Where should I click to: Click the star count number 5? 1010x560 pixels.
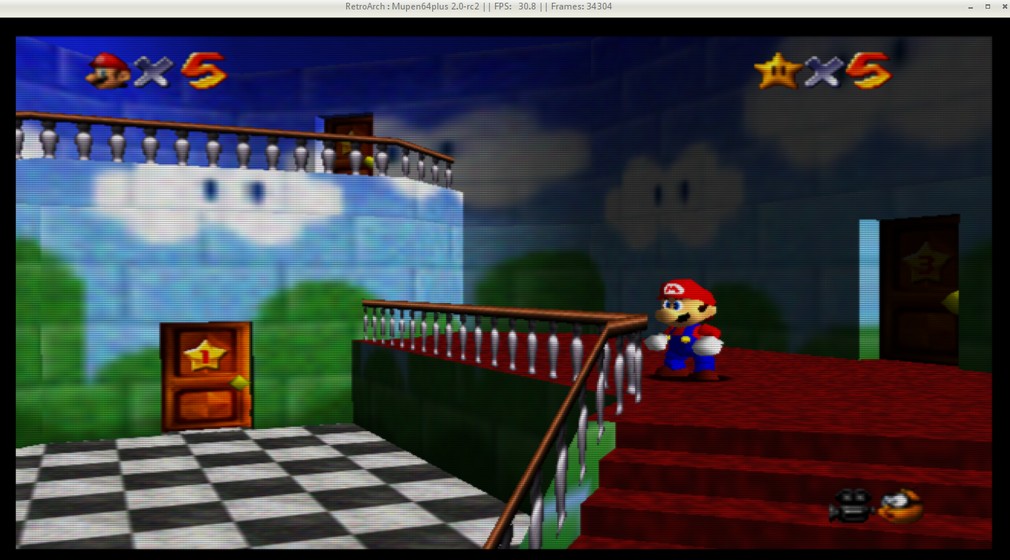(868, 70)
